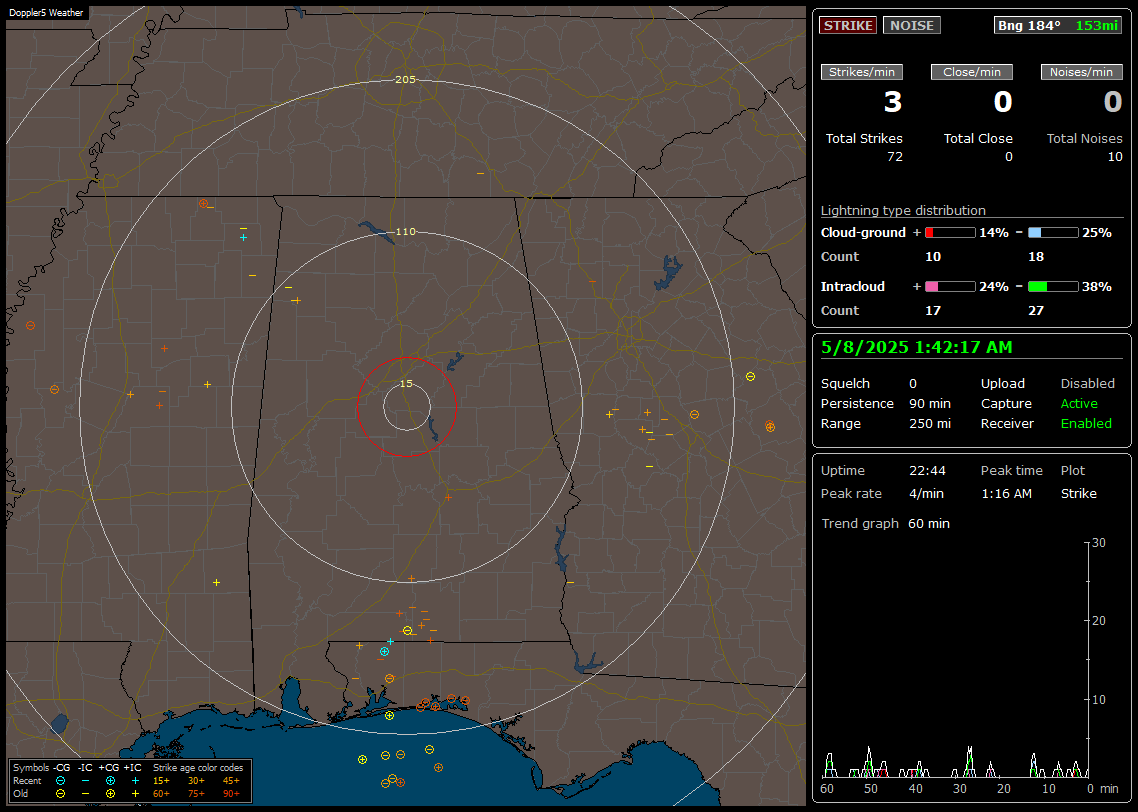Click the Strikes/min header
This screenshot has height=812, width=1138.
click(x=861, y=72)
